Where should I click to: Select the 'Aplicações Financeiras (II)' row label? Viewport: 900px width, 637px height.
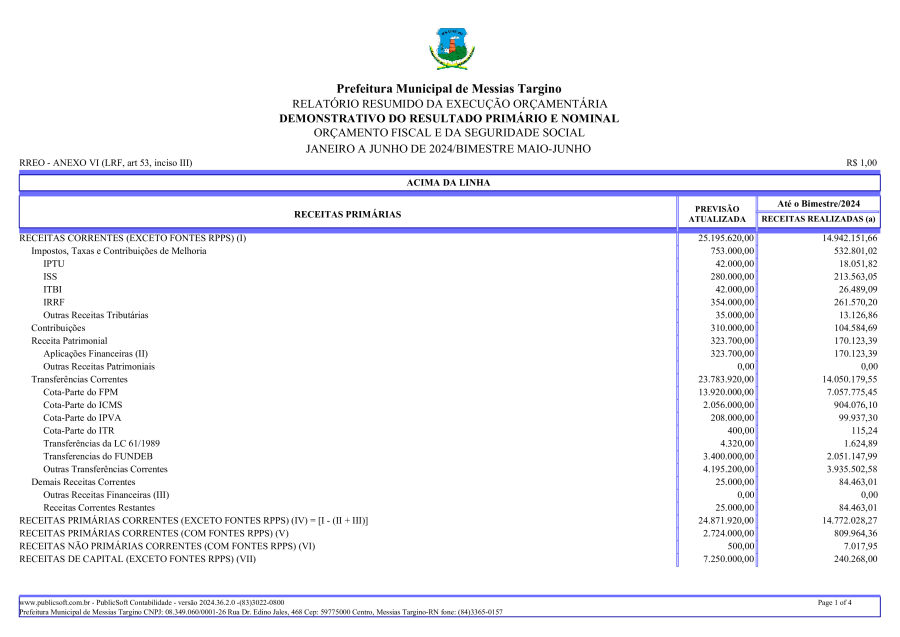(x=95, y=354)
